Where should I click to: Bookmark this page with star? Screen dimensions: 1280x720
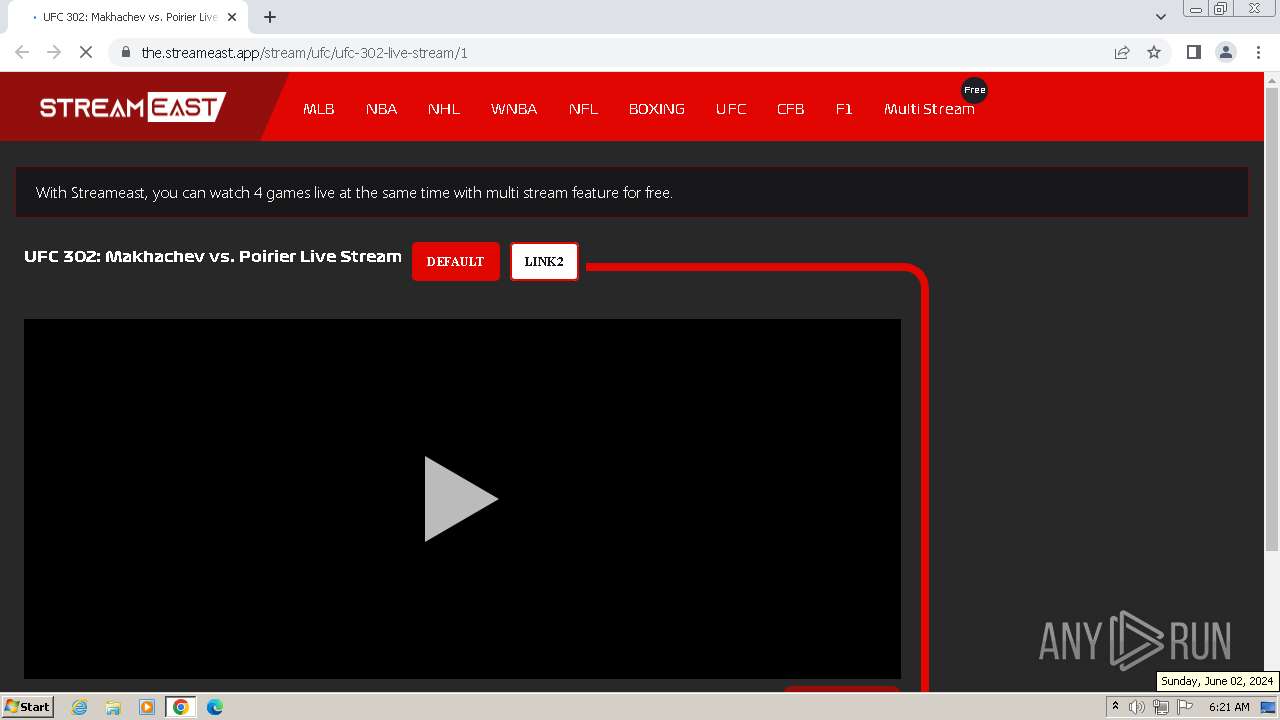[x=1154, y=52]
